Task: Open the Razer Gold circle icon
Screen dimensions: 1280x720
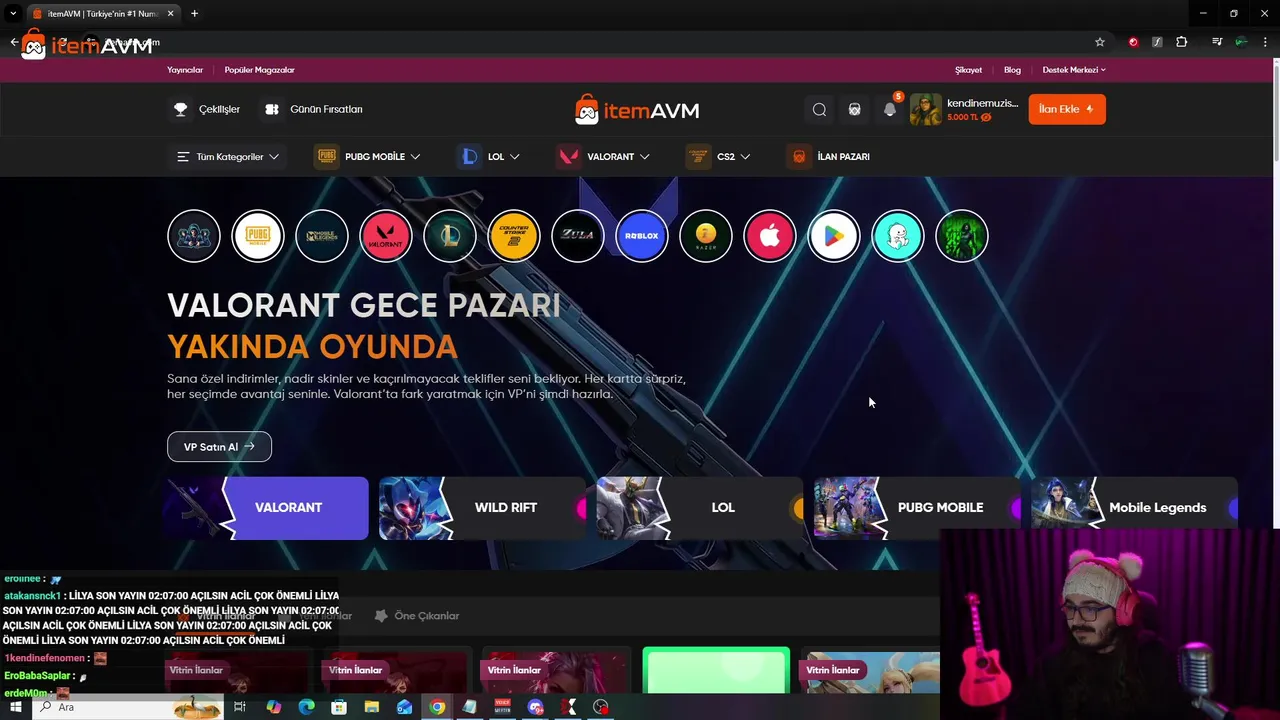Action: tap(706, 236)
